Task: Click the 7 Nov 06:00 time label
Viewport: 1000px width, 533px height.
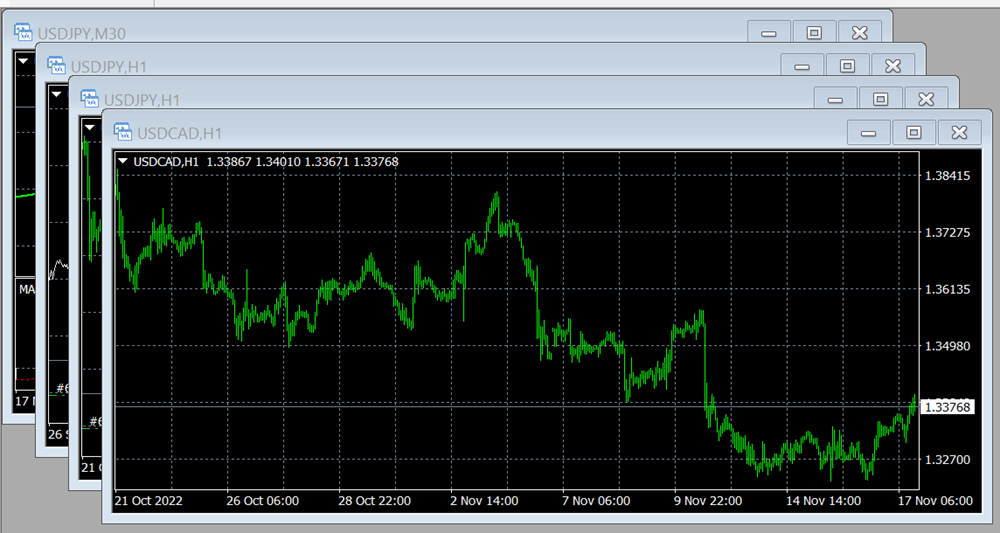Action: (596, 500)
